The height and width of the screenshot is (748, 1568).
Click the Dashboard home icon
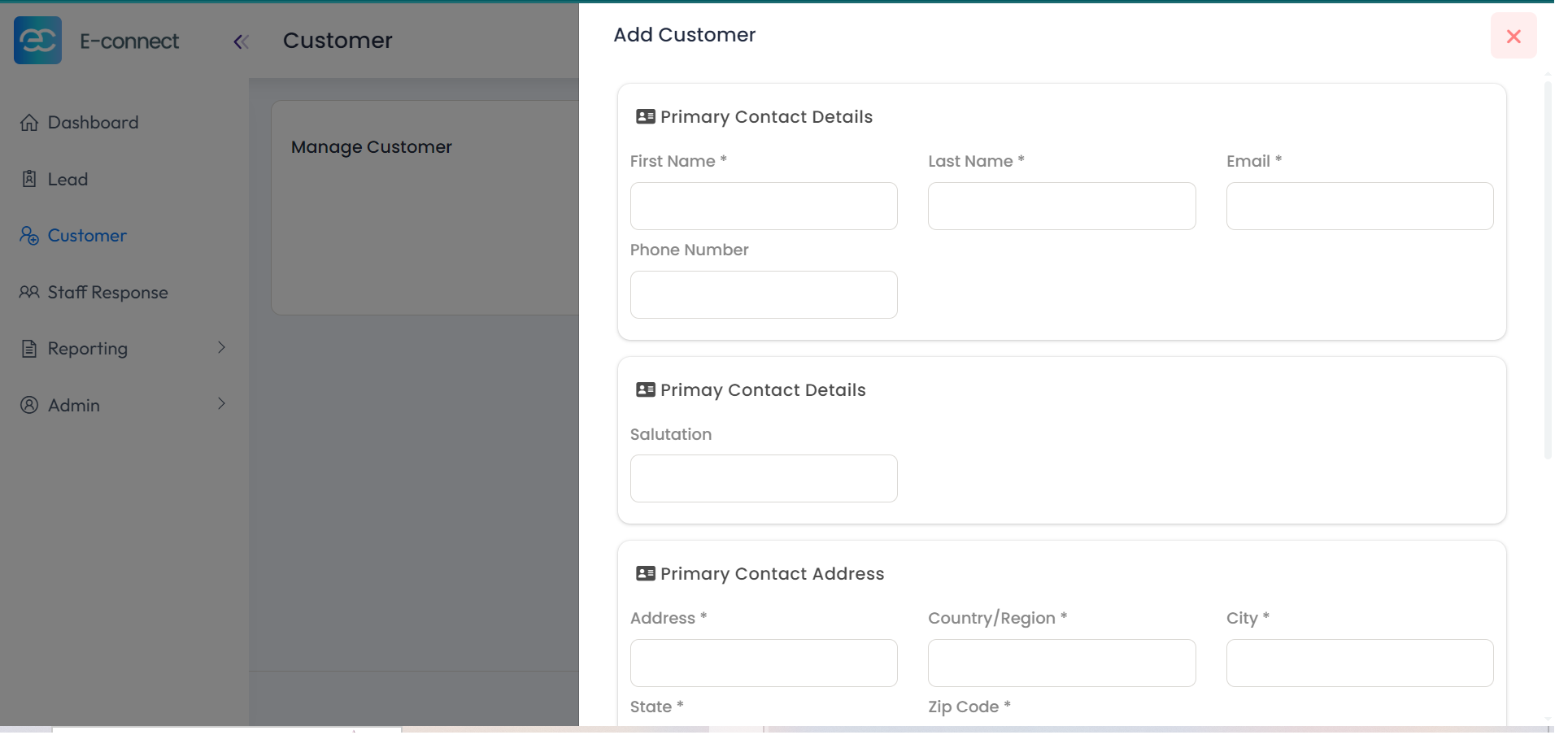pos(29,123)
